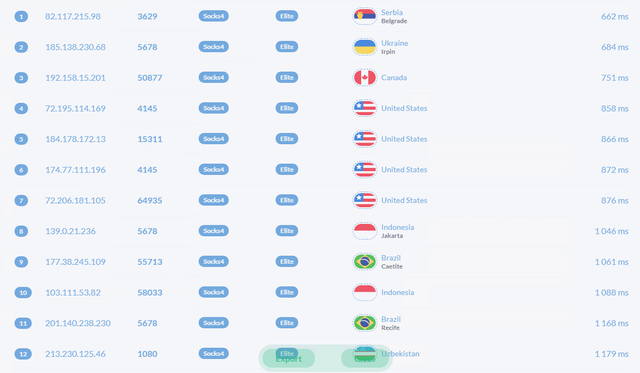Viewport: 640px width, 373px height.
Task: Select IP address 82.117.215.98
Action: (x=73, y=16)
